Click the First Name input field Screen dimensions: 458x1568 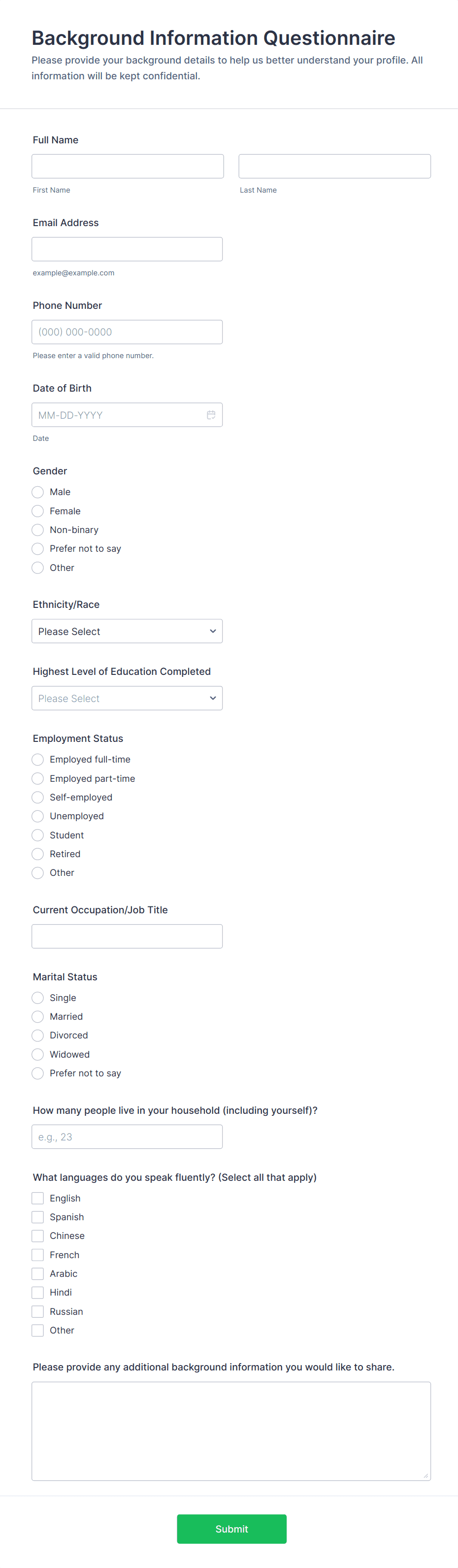pyautogui.click(x=127, y=166)
